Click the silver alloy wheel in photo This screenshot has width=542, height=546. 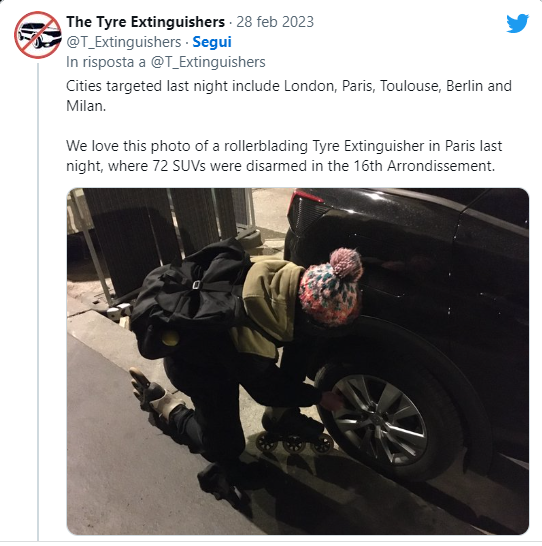point(380,419)
